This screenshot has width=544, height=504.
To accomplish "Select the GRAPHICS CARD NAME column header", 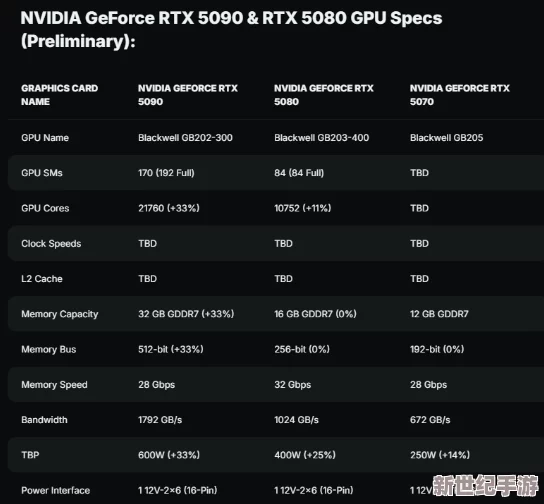I will tap(60, 95).
